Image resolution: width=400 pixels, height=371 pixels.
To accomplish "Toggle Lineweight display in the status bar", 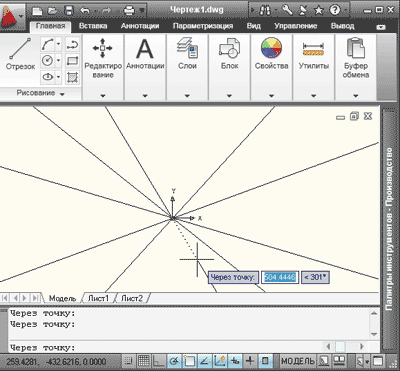I will (250, 361).
